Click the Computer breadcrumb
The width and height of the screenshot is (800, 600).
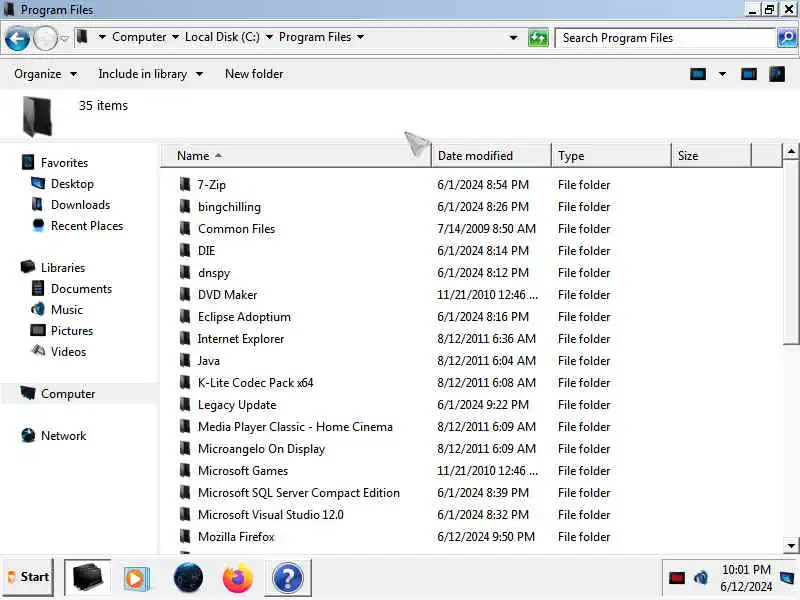coord(139,37)
